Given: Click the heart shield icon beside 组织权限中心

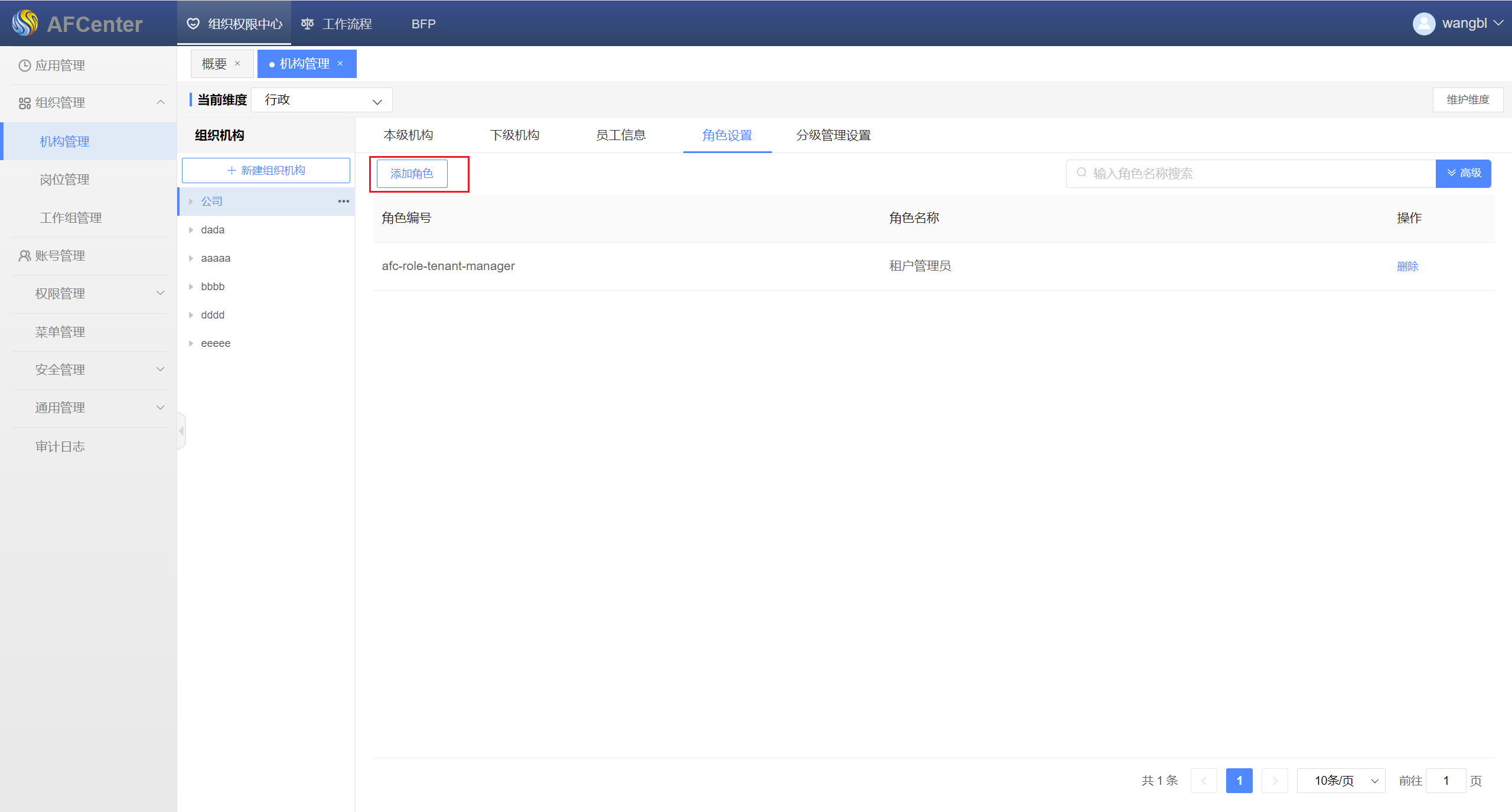Looking at the screenshot, I should (193, 24).
